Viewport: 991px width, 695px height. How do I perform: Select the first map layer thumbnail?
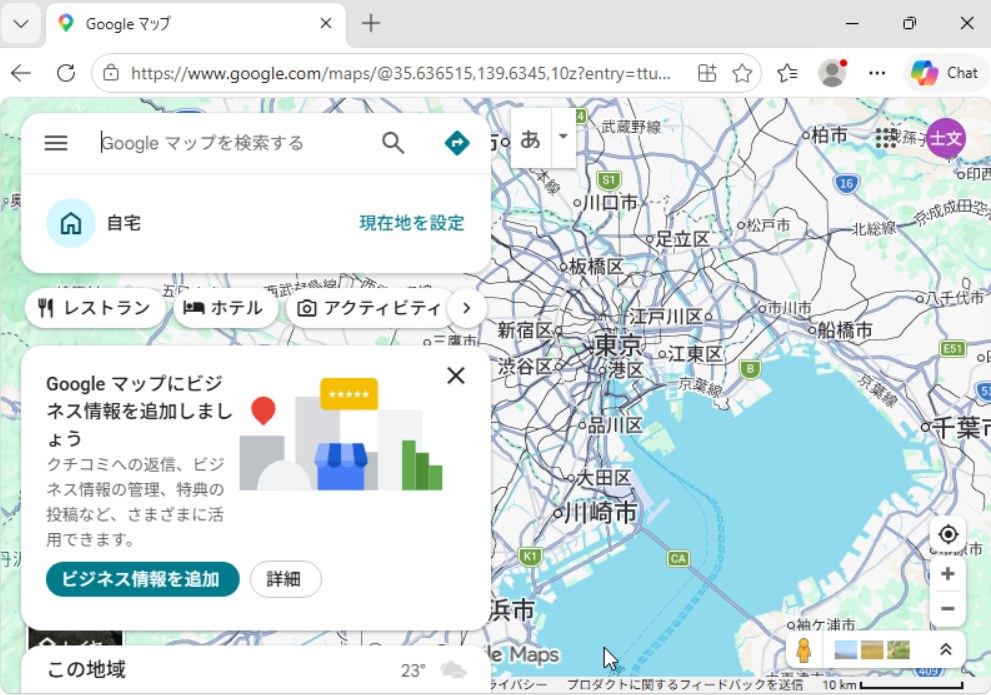pos(846,650)
